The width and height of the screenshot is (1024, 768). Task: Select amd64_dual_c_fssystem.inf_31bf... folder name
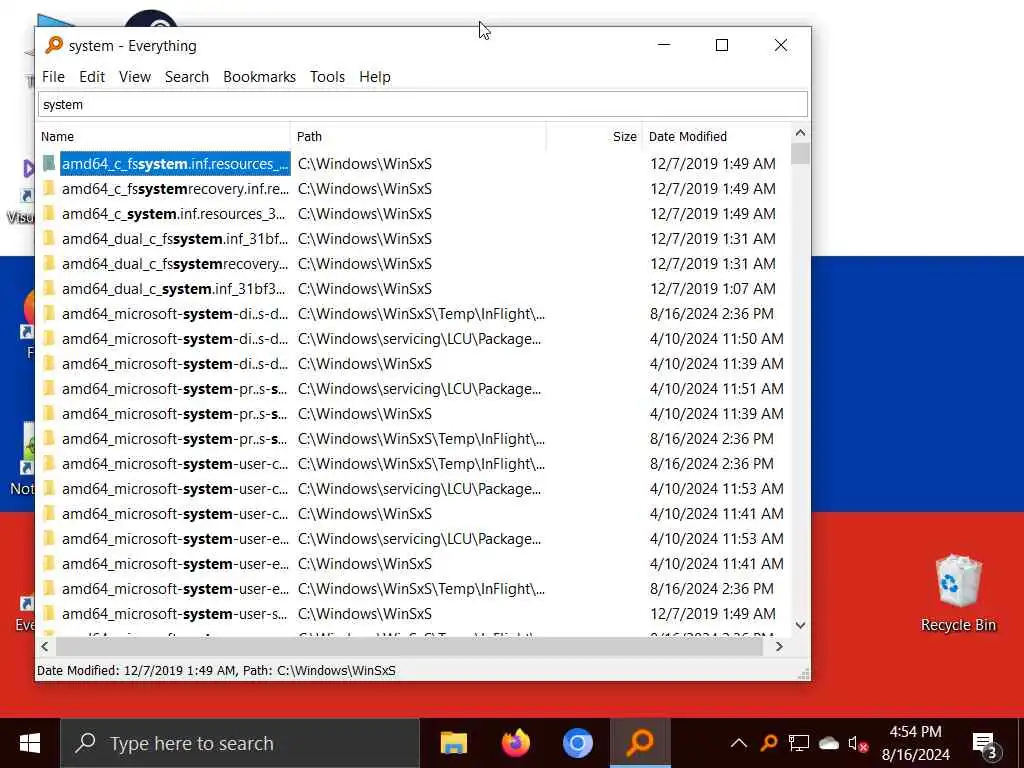[174, 238]
